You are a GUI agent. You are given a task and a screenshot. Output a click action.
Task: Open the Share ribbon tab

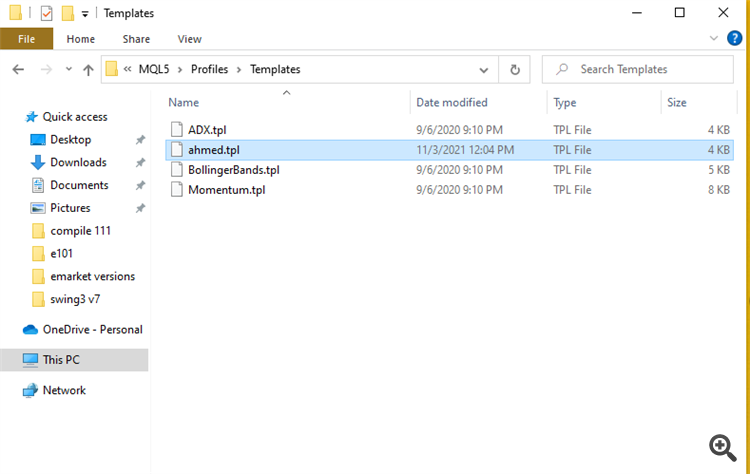coord(136,39)
